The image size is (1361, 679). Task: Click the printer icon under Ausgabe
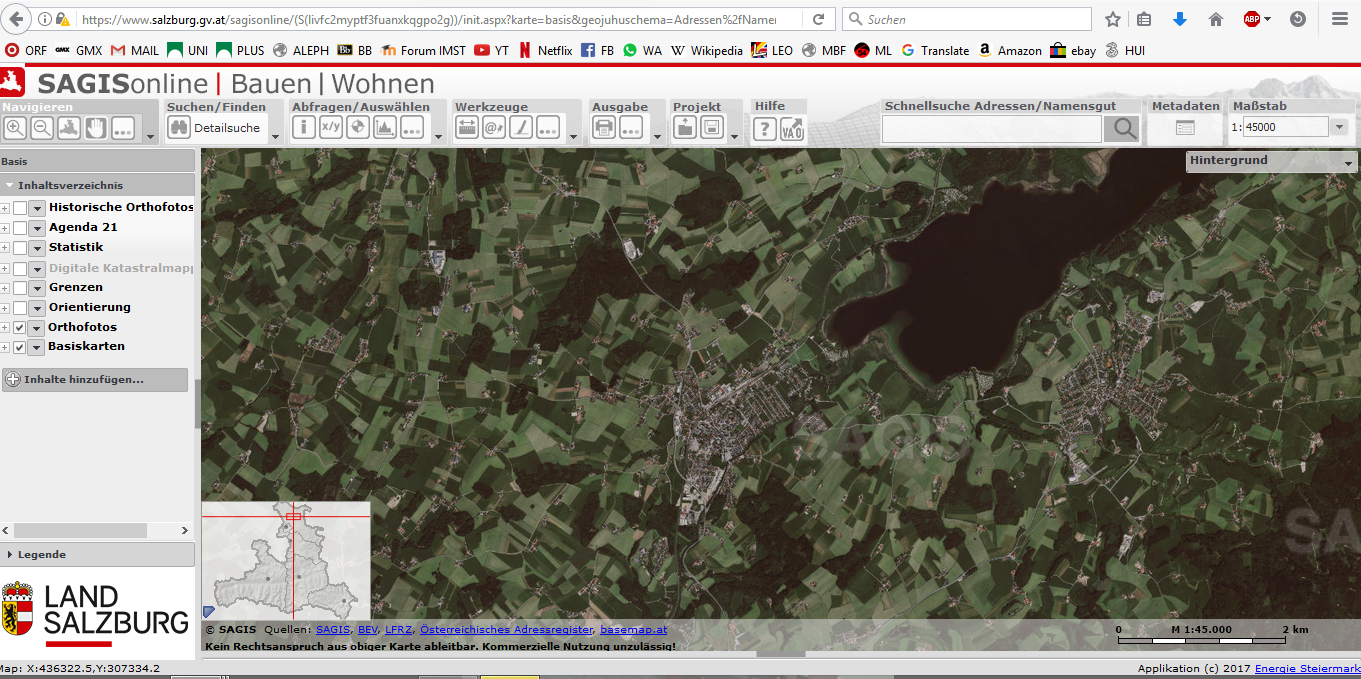tap(602, 126)
